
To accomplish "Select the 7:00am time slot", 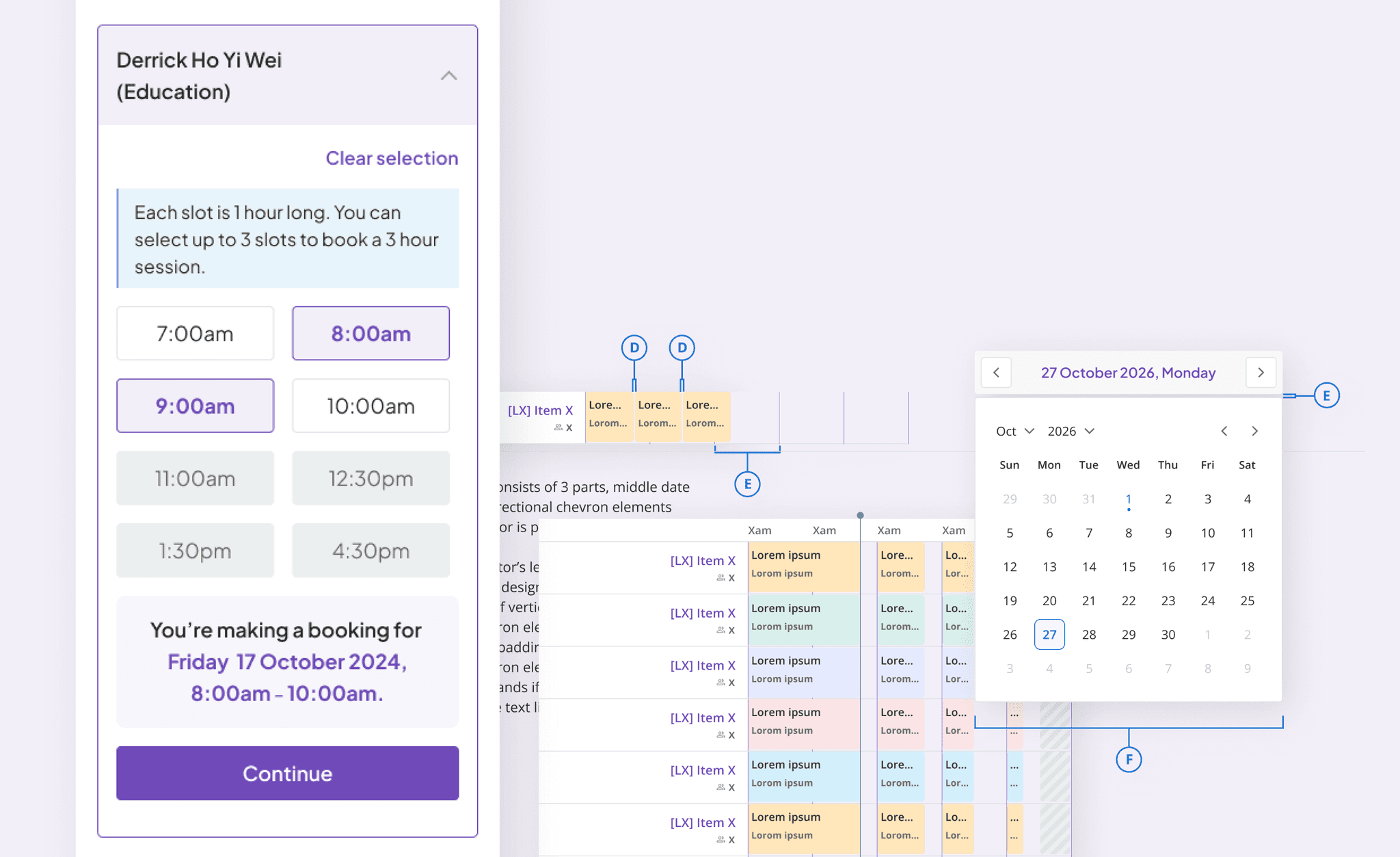I will (x=195, y=334).
